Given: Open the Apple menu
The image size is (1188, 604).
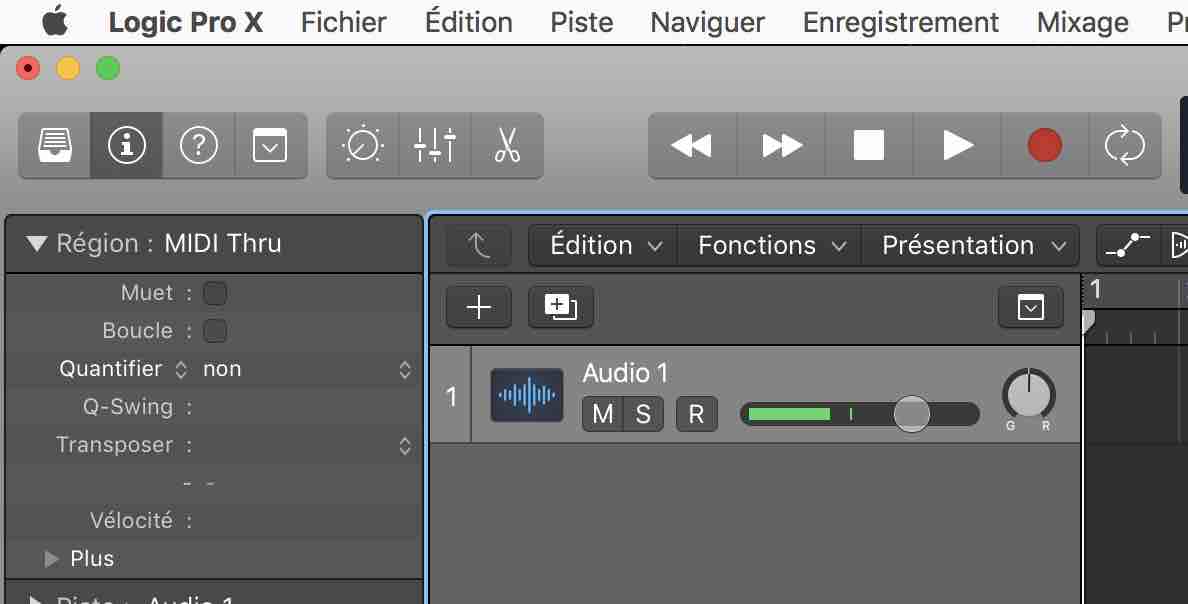Looking at the screenshot, I should click(55, 22).
